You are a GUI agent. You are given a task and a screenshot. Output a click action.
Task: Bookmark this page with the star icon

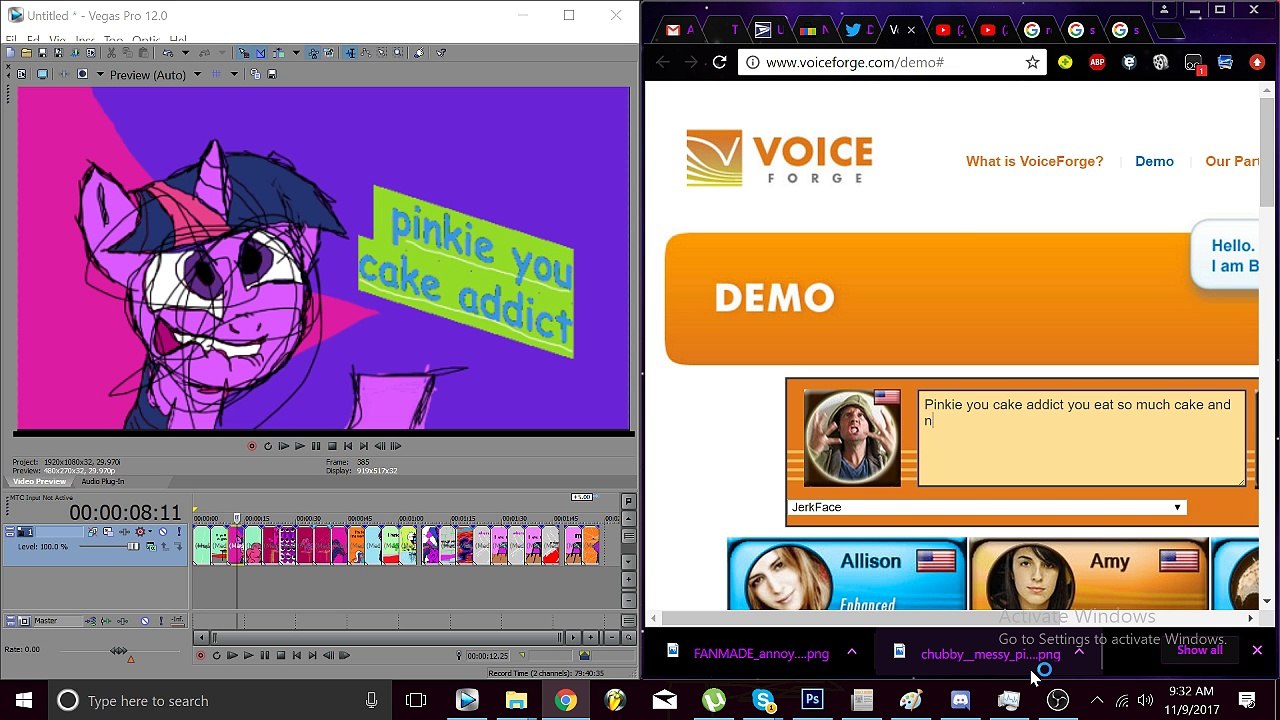(1032, 62)
